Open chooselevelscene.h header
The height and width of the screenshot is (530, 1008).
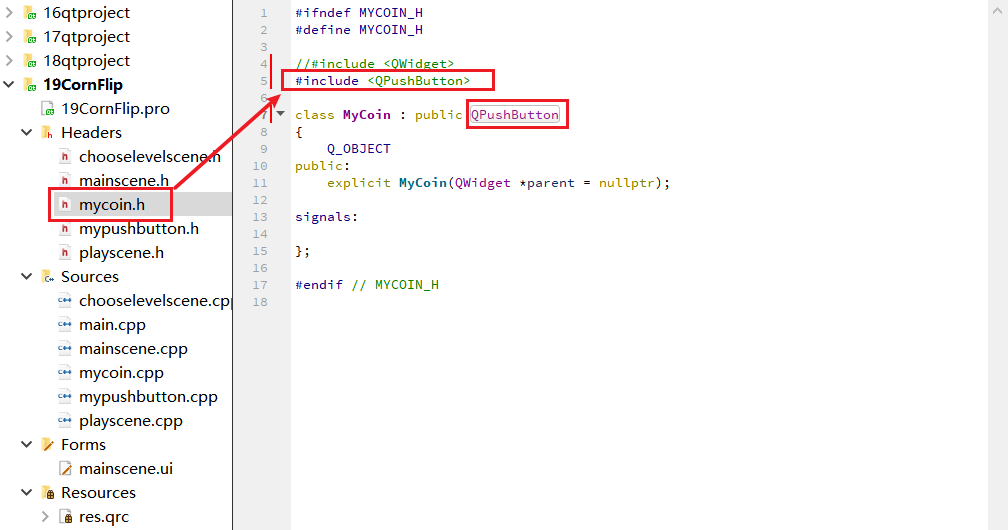tap(150, 156)
